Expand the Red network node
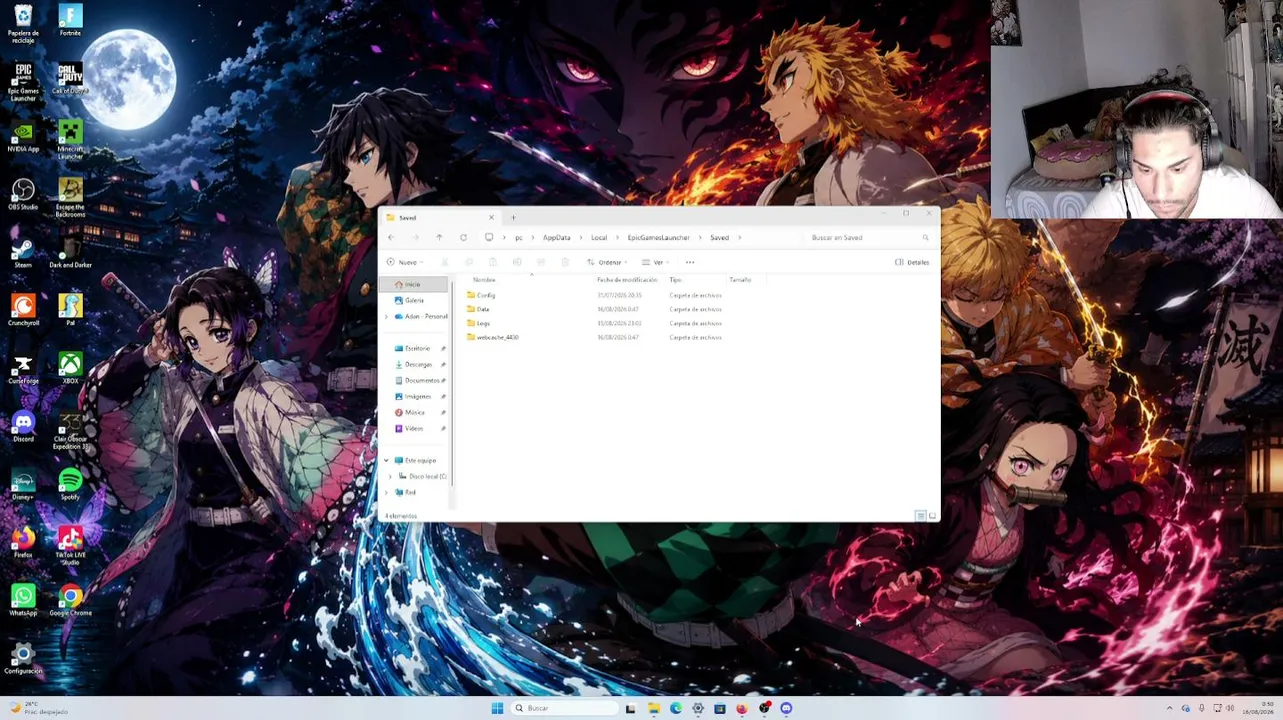Screen dimensions: 1283x720 pos(387,492)
